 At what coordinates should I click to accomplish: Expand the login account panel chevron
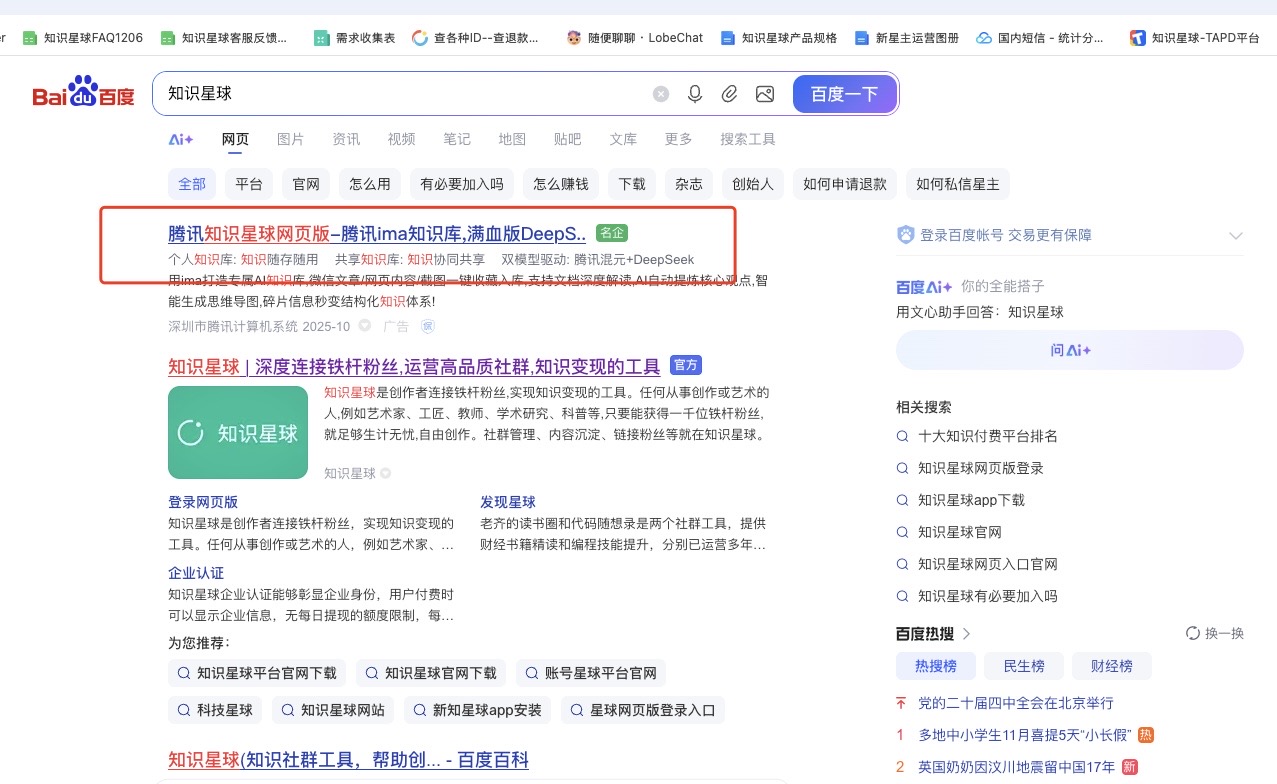click(x=1236, y=236)
